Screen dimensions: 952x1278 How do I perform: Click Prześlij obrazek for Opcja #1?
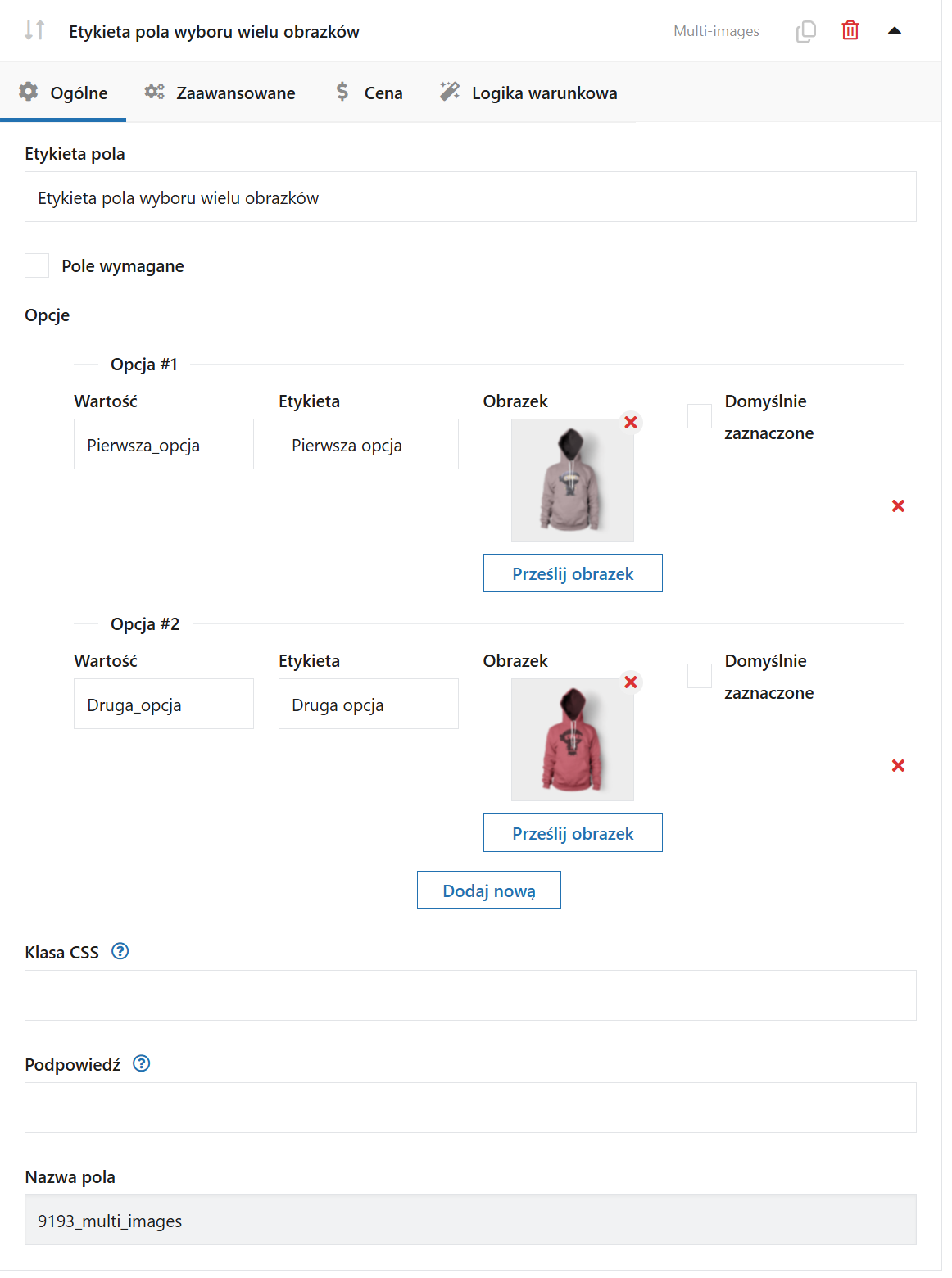573,573
